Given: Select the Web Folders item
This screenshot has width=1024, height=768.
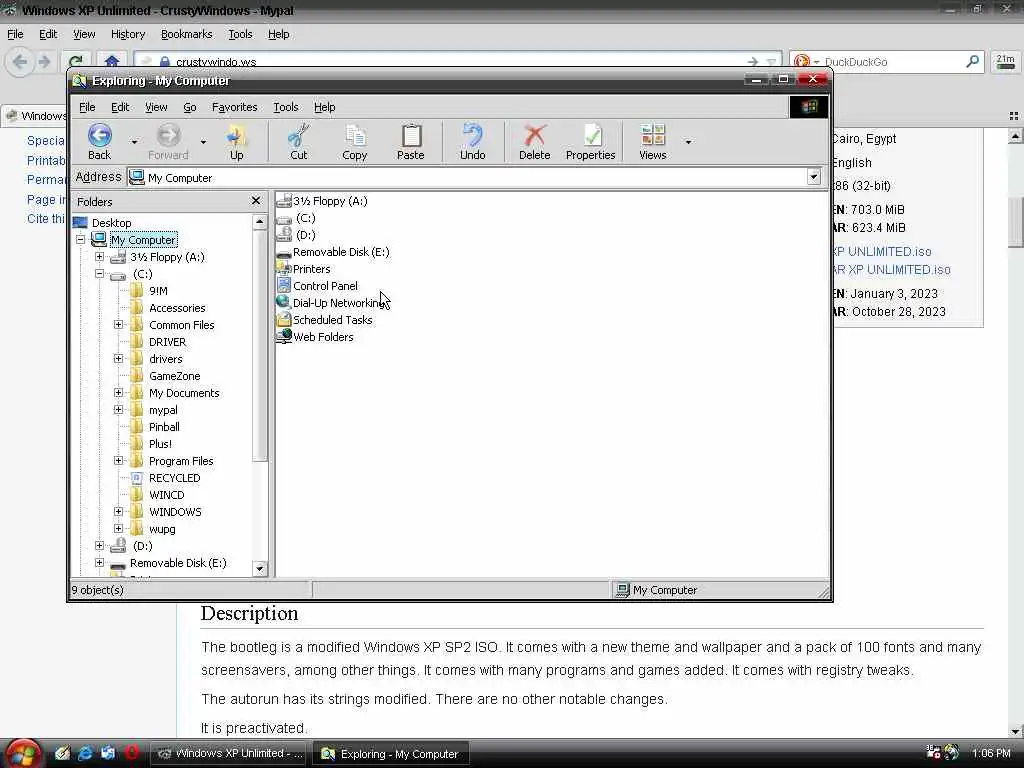Looking at the screenshot, I should tap(315, 337).
